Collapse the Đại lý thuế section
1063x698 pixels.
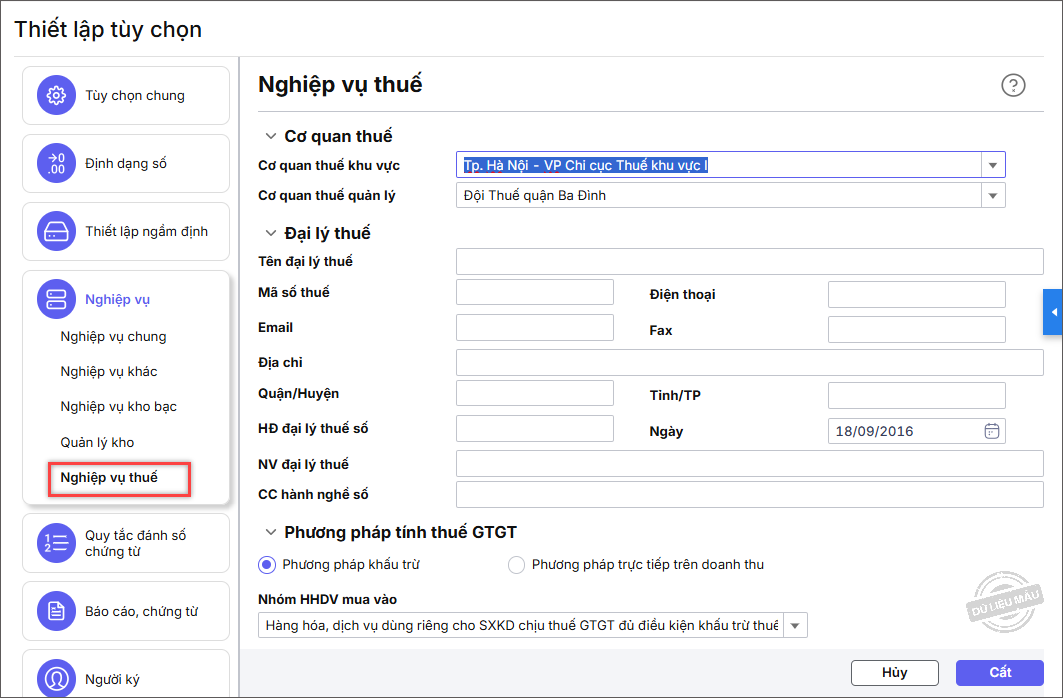pyautogui.click(x=271, y=233)
